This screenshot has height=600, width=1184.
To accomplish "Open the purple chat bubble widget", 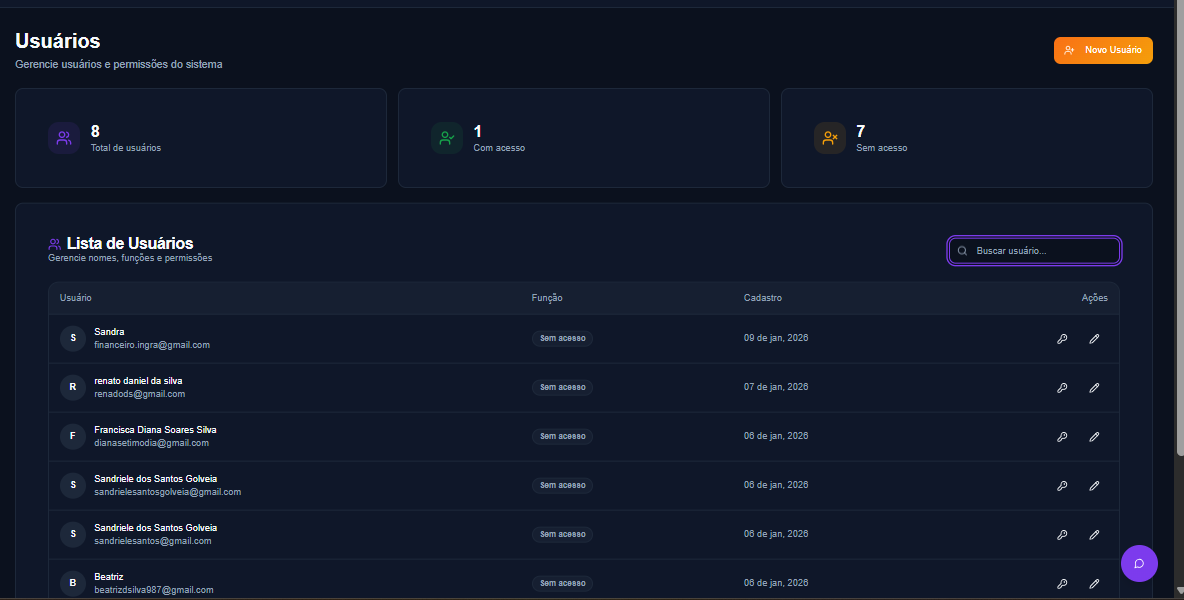I will [1139, 563].
